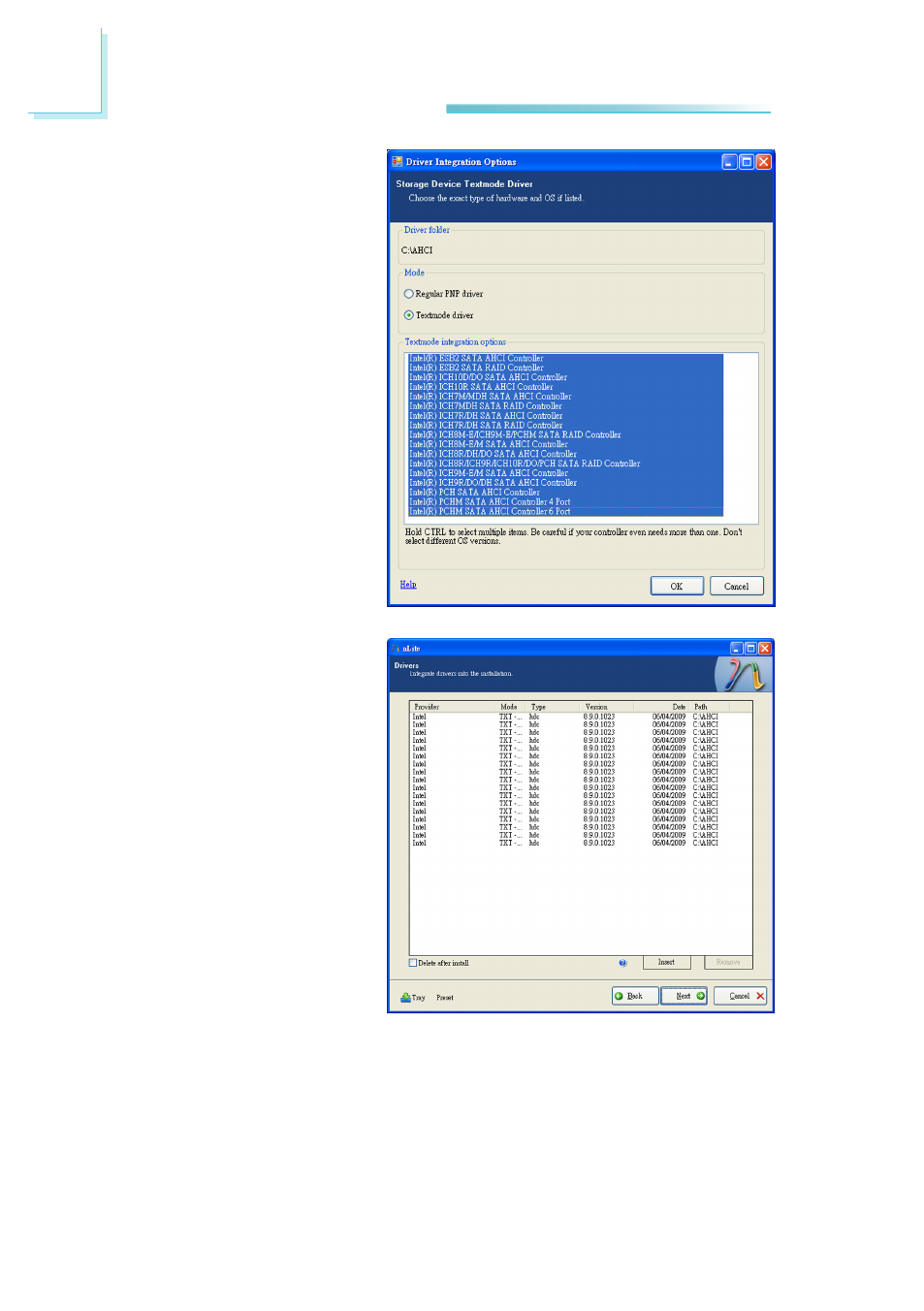This screenshot has width=924, height=1311.
Task: Click the Insert button in nLite
Action: [666, 962]
